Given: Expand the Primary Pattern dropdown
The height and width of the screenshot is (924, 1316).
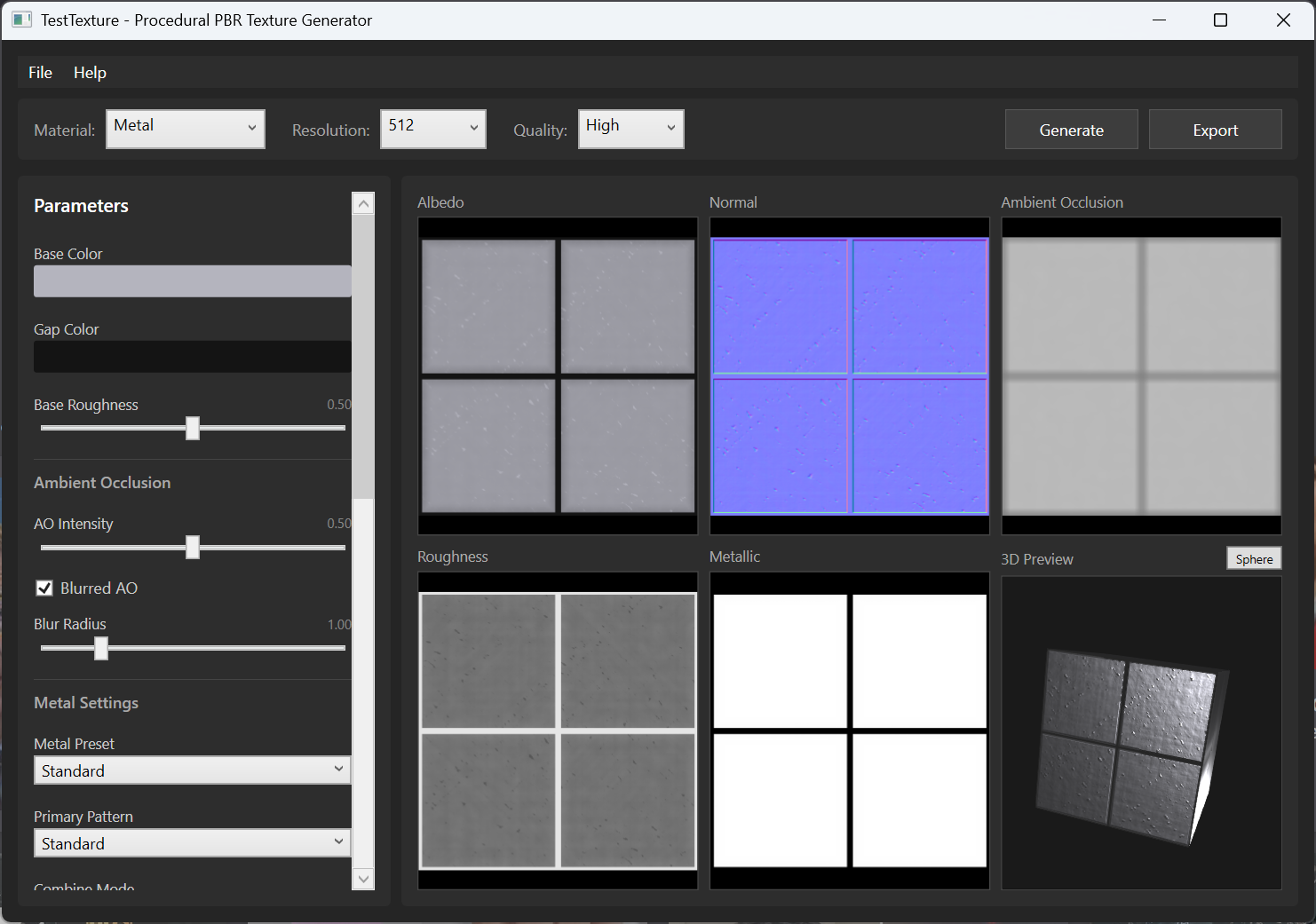Looking at the screenshot, I should 193,843.
